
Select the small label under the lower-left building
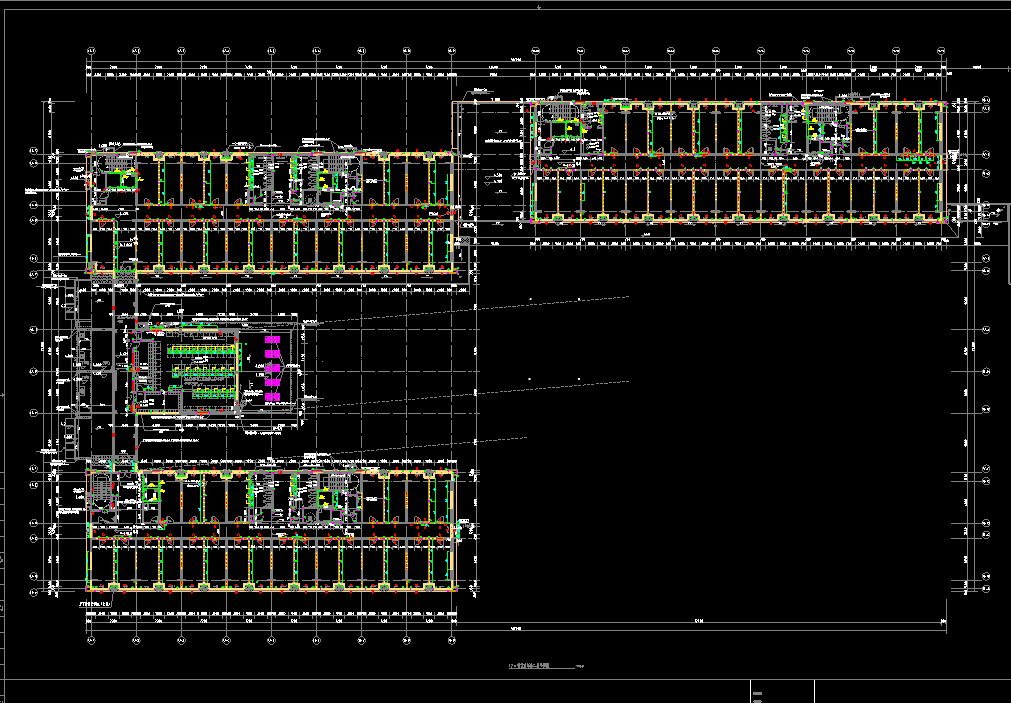pyautogui.click(x=95, y=604)
